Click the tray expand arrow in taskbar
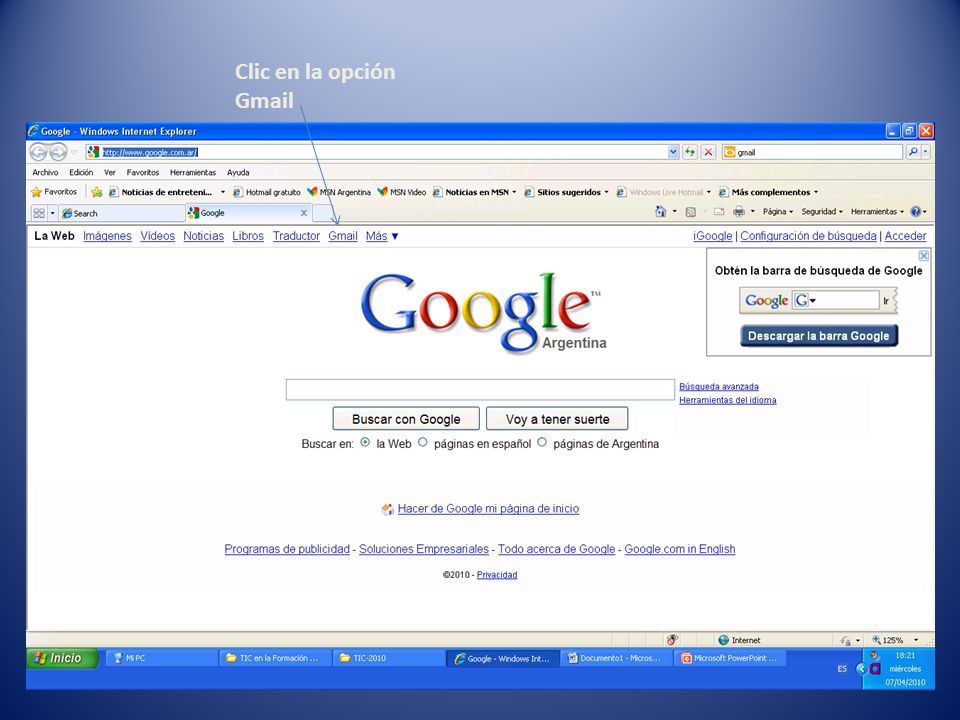The image size is (960, 720). (860, 669)
